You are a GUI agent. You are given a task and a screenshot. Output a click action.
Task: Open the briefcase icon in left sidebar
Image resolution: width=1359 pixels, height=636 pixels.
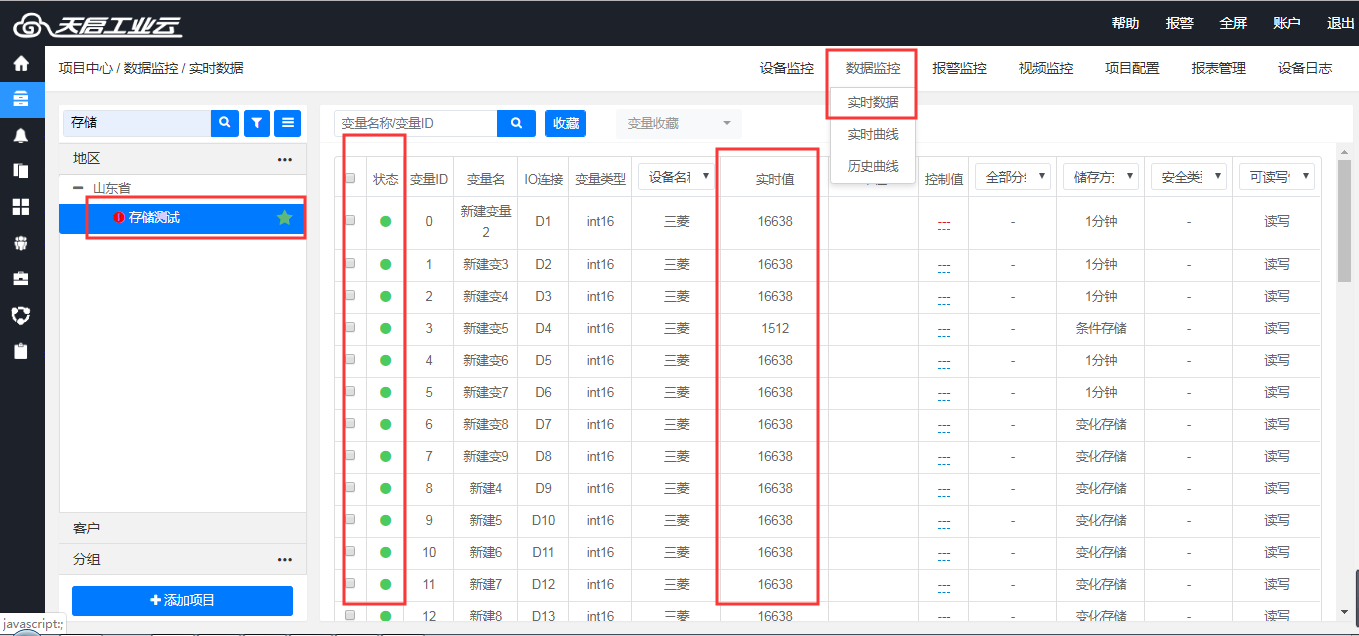(x=21, y=278)
